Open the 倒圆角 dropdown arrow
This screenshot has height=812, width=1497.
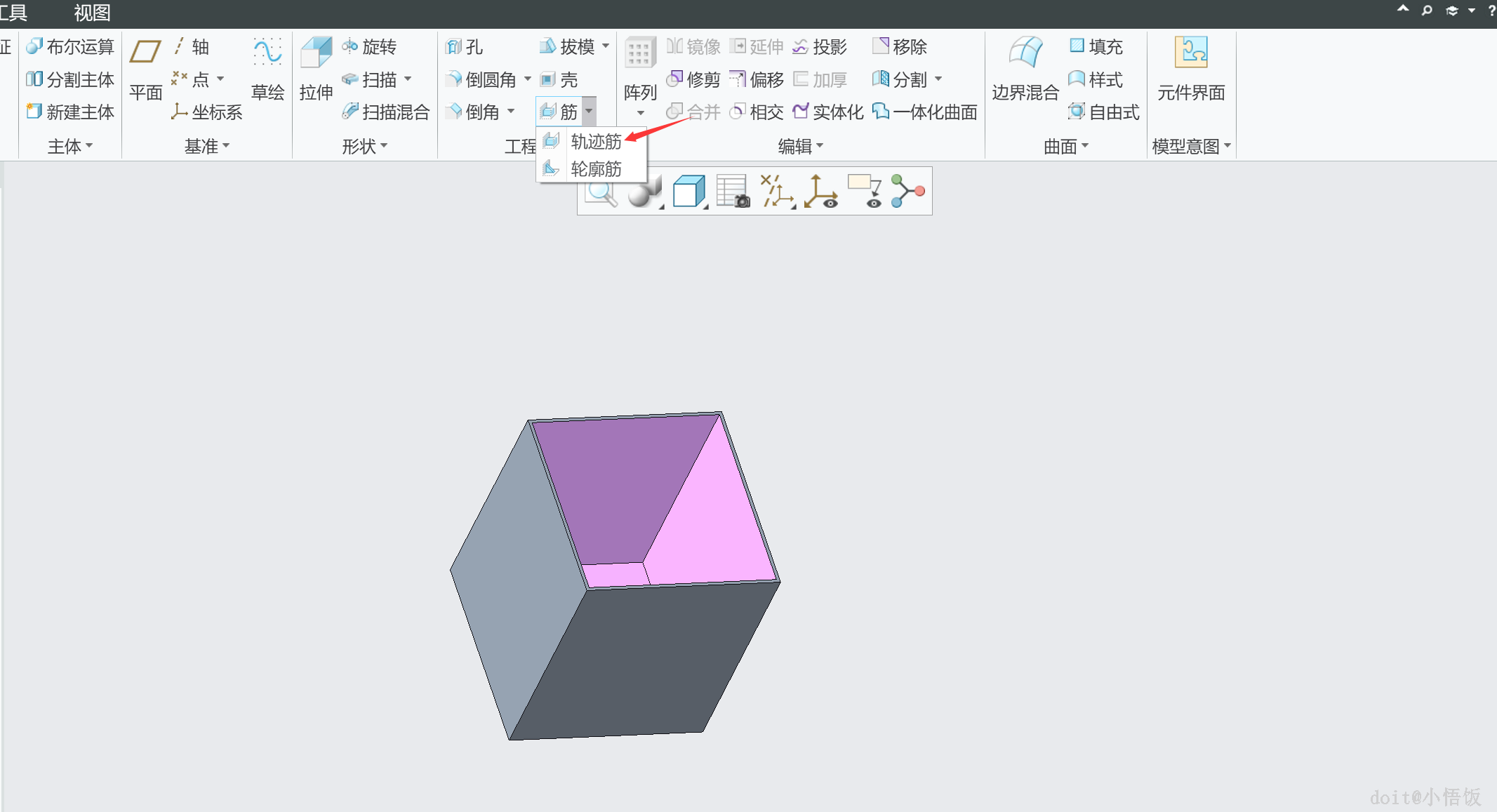pyautogui.click(x=528, y=79)
